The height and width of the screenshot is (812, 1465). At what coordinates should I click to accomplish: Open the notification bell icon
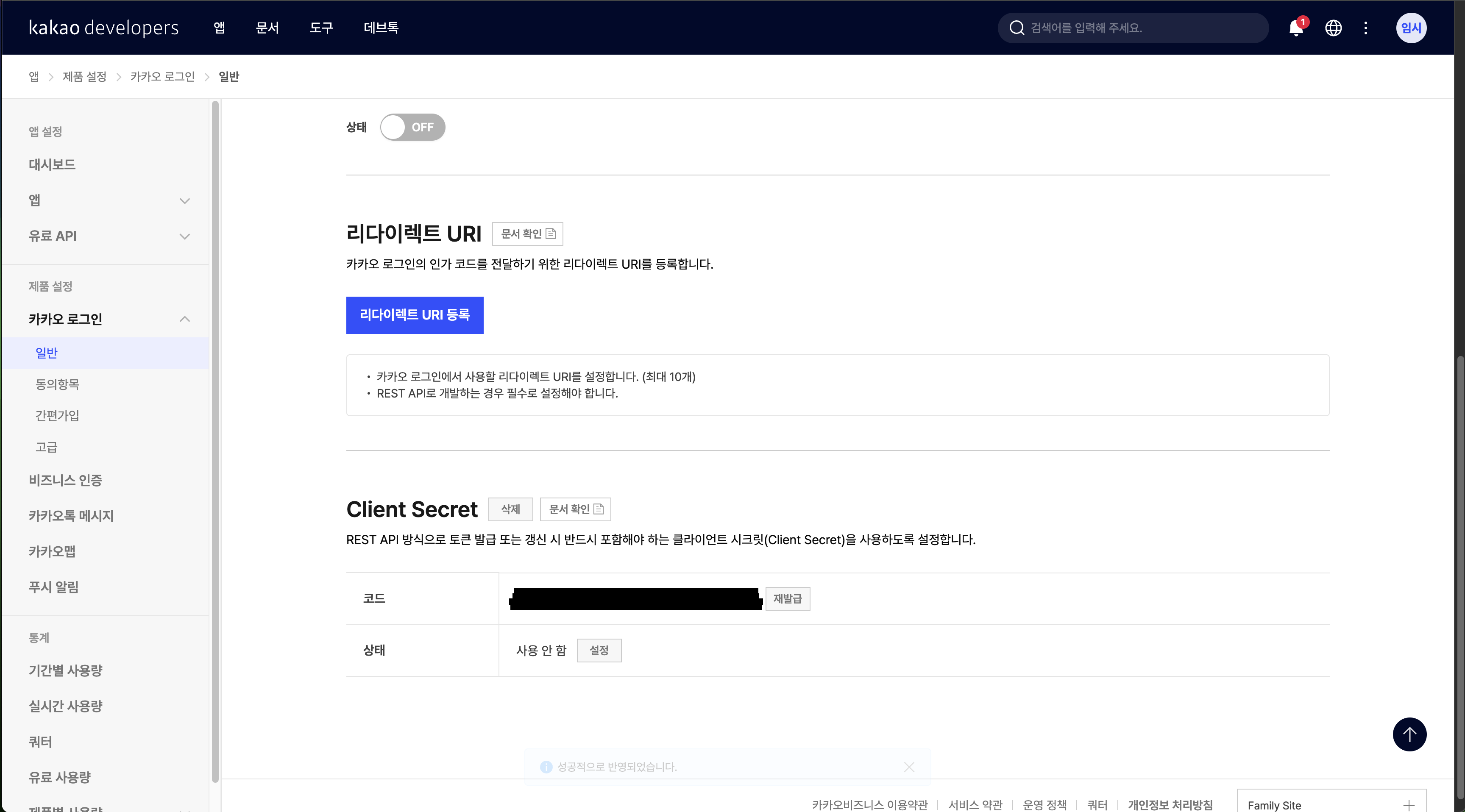point(1296,28)
